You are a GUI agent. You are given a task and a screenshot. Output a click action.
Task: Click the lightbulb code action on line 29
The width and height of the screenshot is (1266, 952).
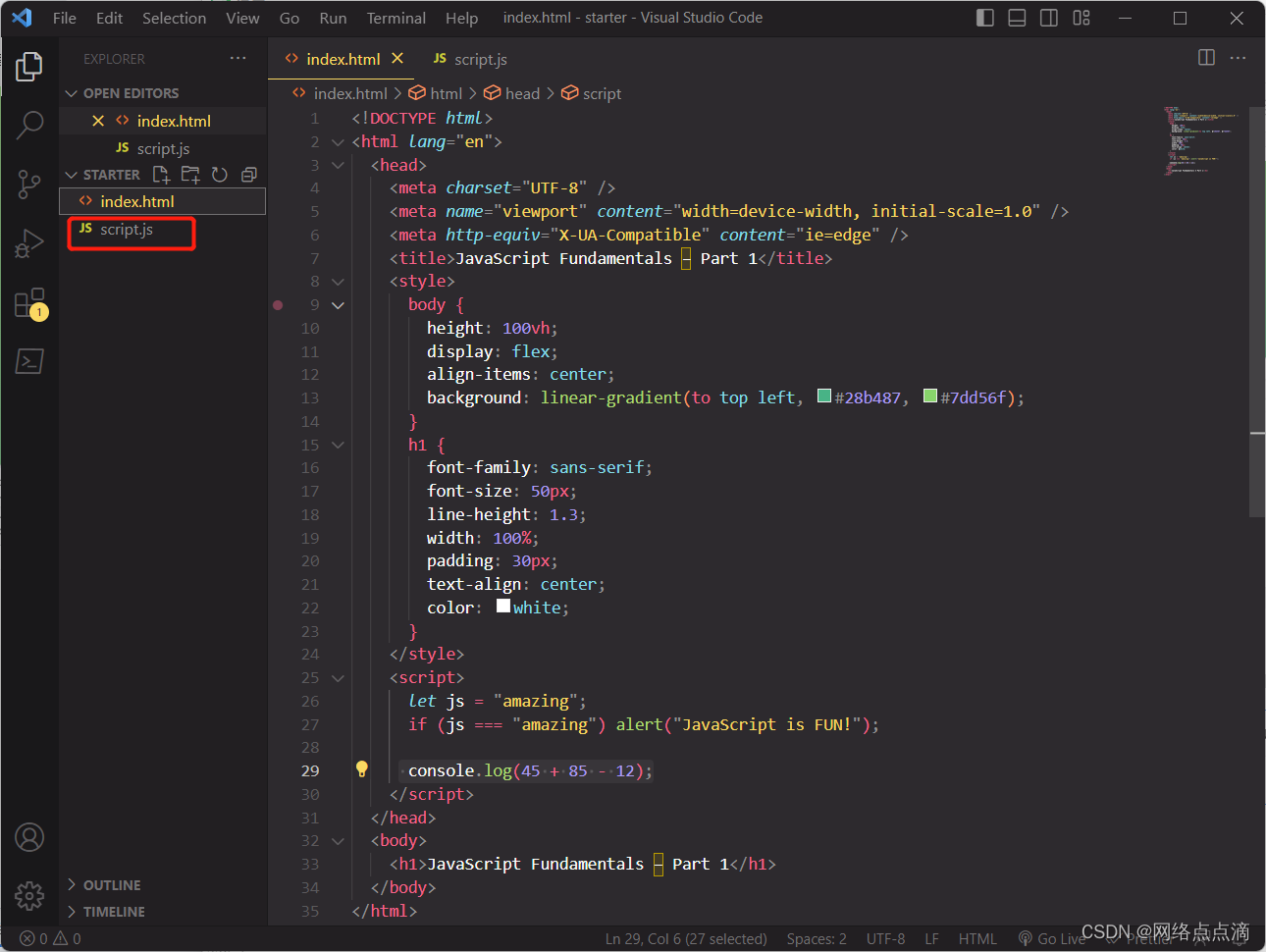361,769
